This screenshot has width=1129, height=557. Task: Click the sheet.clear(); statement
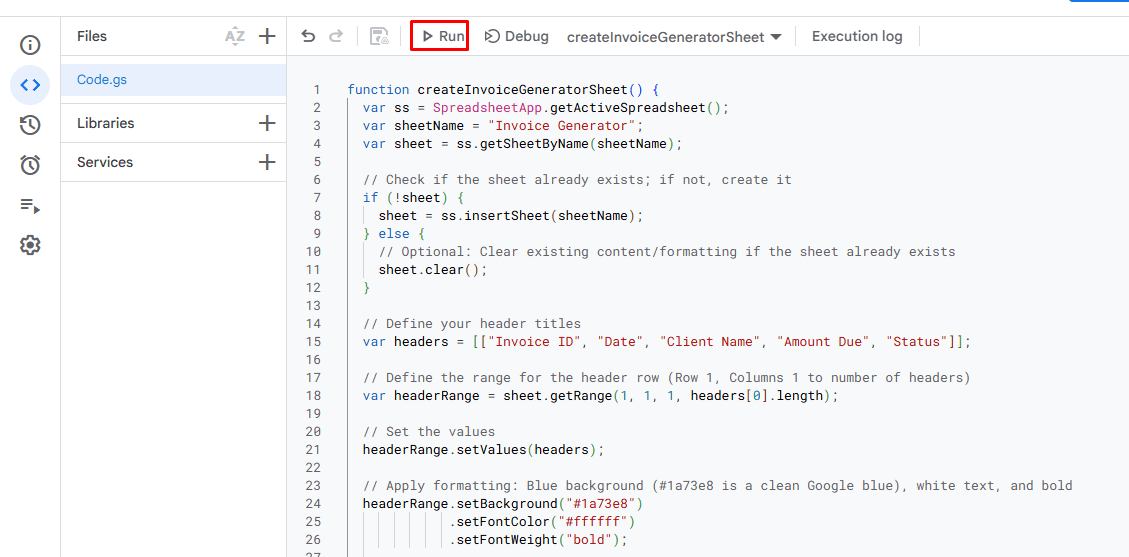(x=433, y=270)
